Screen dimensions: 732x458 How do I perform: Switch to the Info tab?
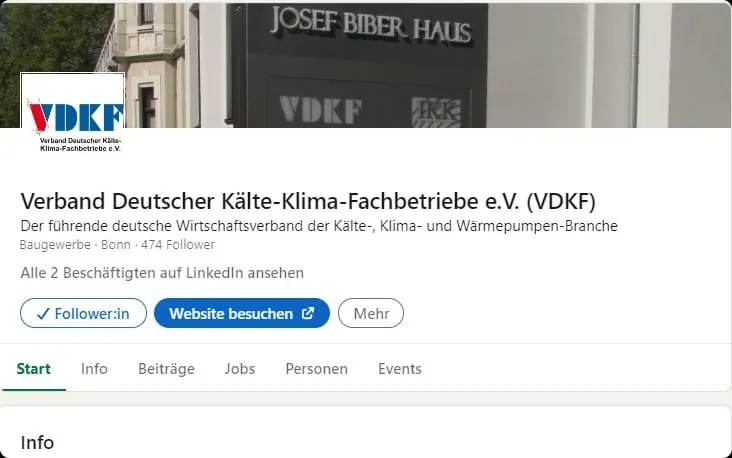(x=94, y=369)
